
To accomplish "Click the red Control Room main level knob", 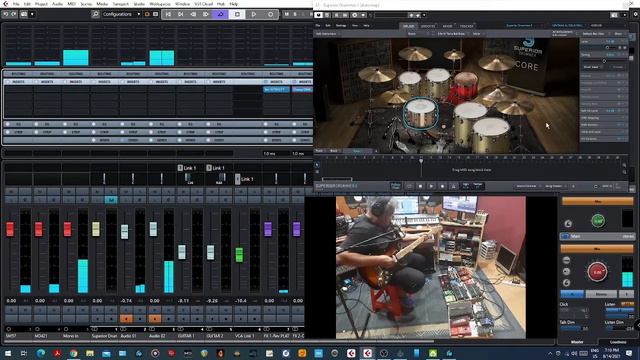I will coord(597,272).
